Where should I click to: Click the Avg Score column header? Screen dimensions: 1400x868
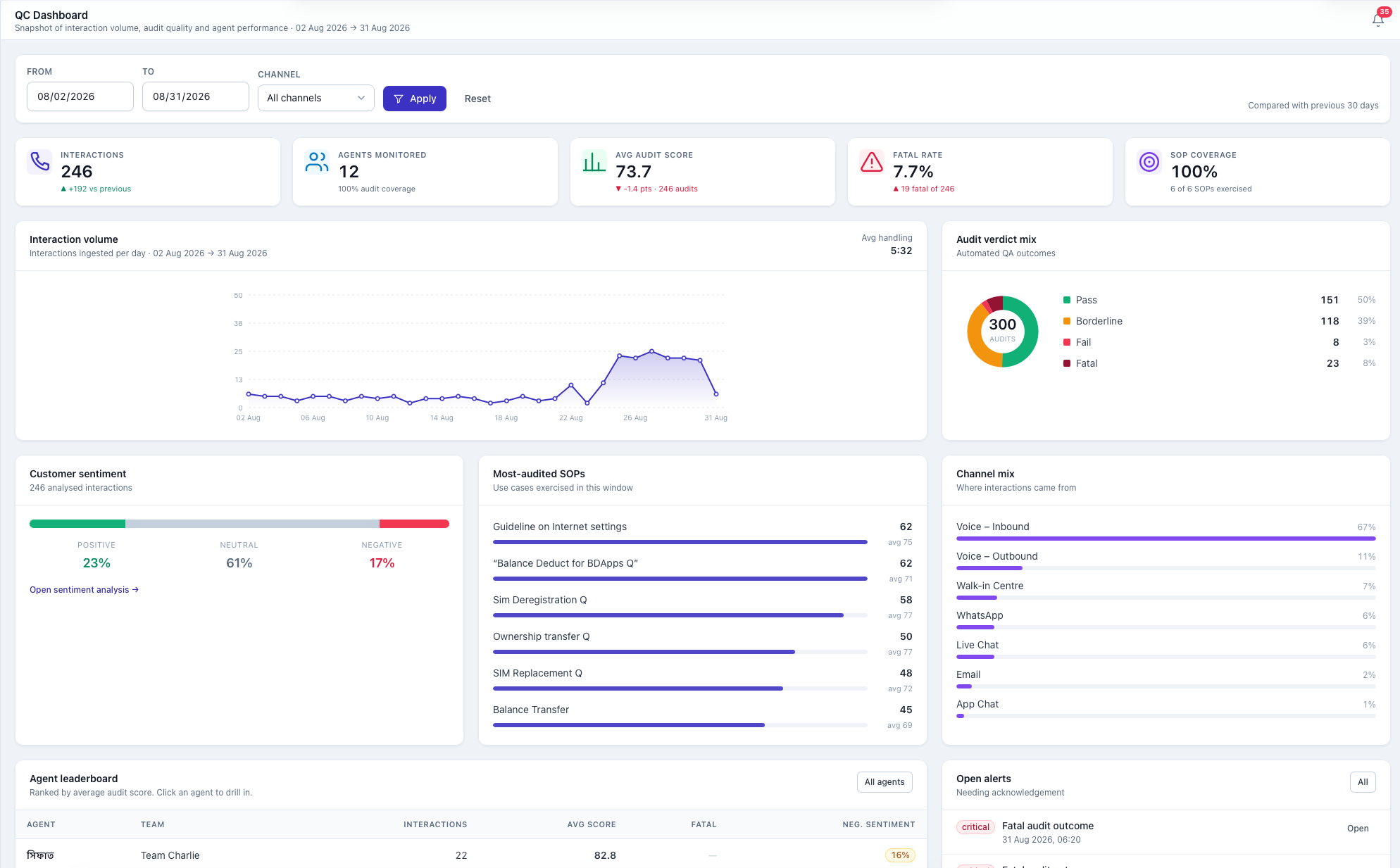592,824
